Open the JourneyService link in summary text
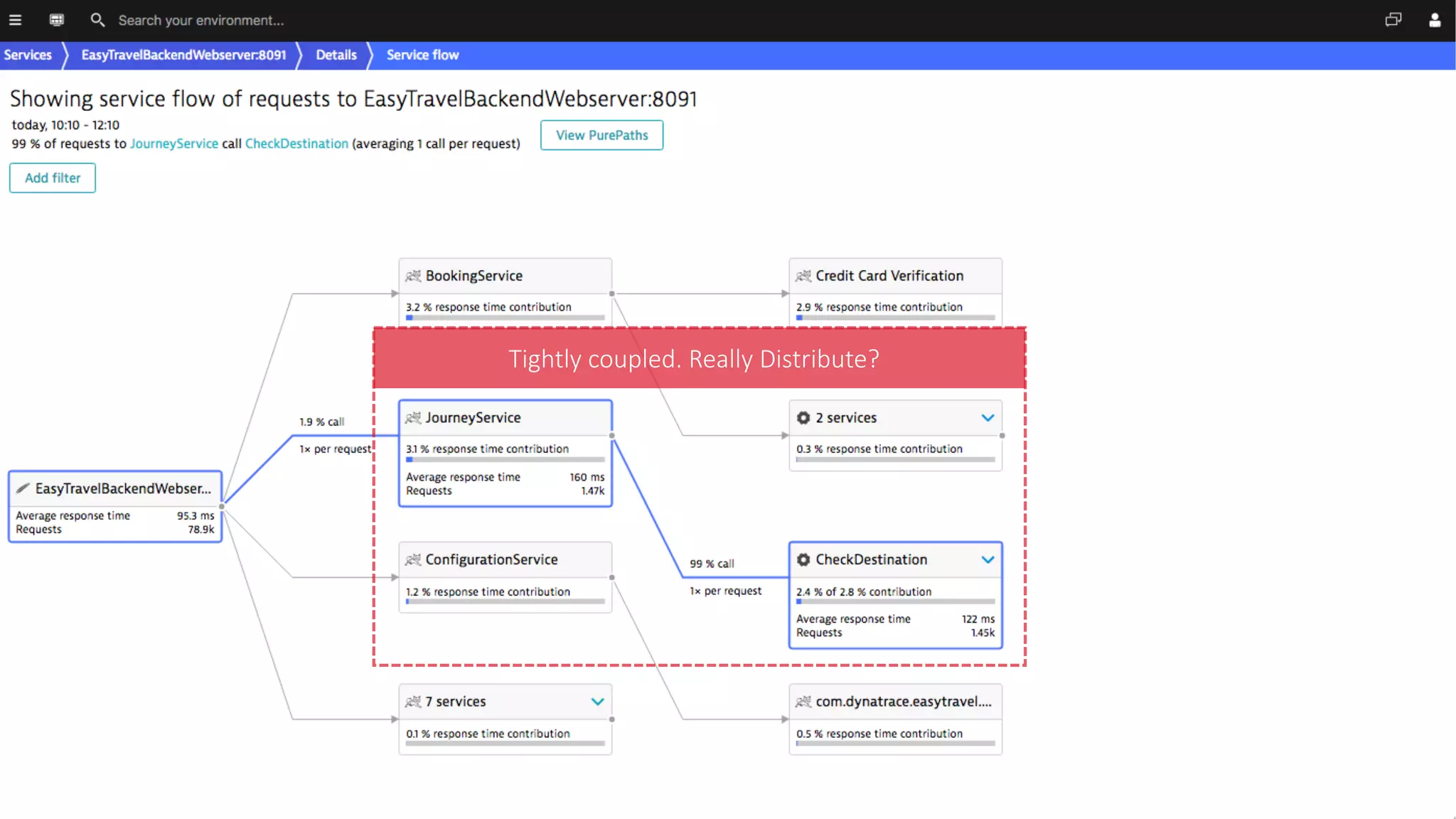Screen dimensions: 1456x819 pos(173,144)
